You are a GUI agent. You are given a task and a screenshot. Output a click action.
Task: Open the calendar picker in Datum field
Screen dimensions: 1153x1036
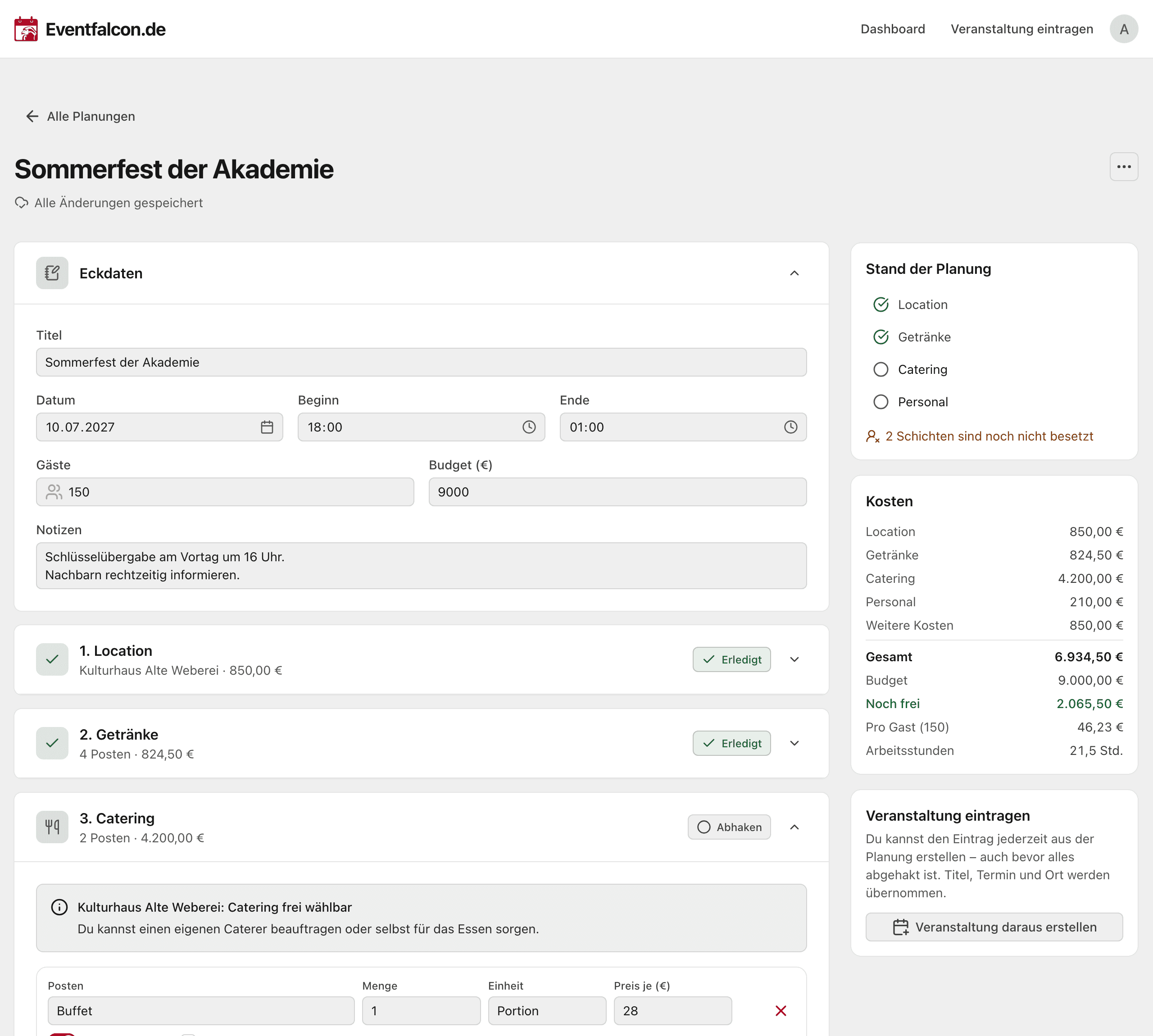tap(267, 427)
